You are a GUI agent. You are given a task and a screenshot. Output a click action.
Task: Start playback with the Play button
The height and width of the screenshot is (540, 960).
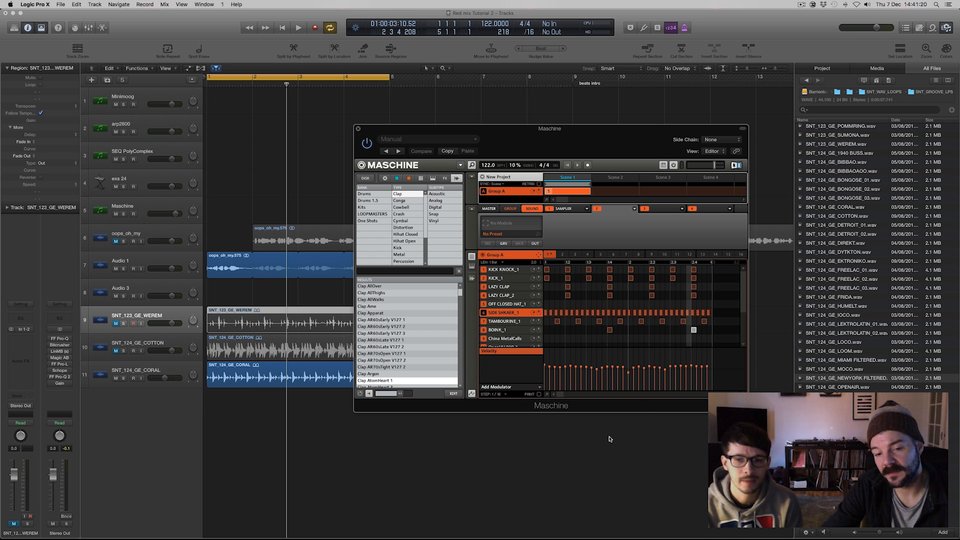click(298, 28)
